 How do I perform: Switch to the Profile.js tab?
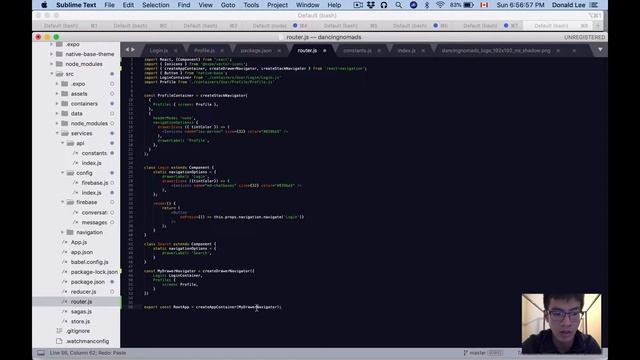tap(204, 51)
